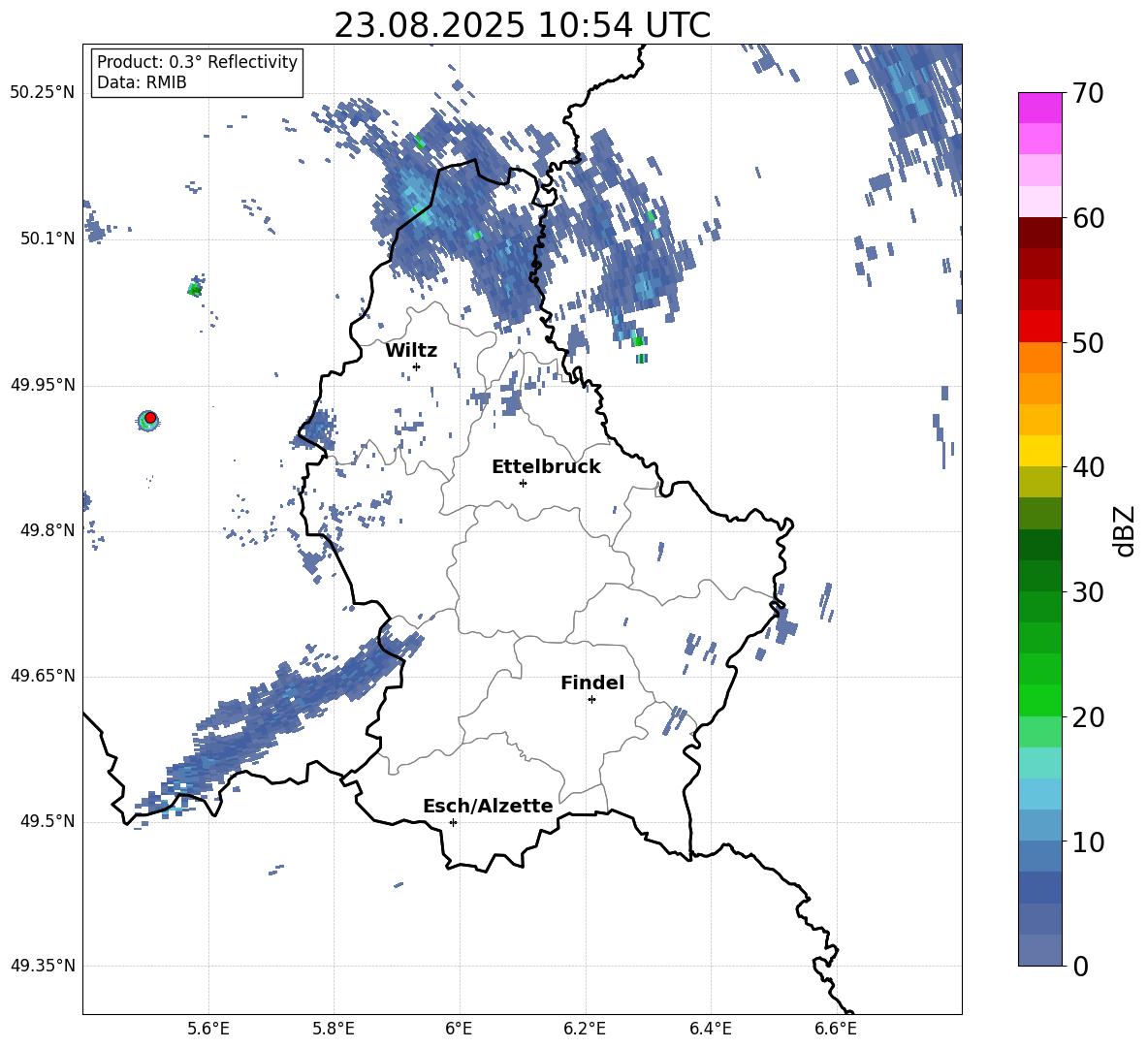Click the Wiltz location cross marker

click(x=417, y=366)
